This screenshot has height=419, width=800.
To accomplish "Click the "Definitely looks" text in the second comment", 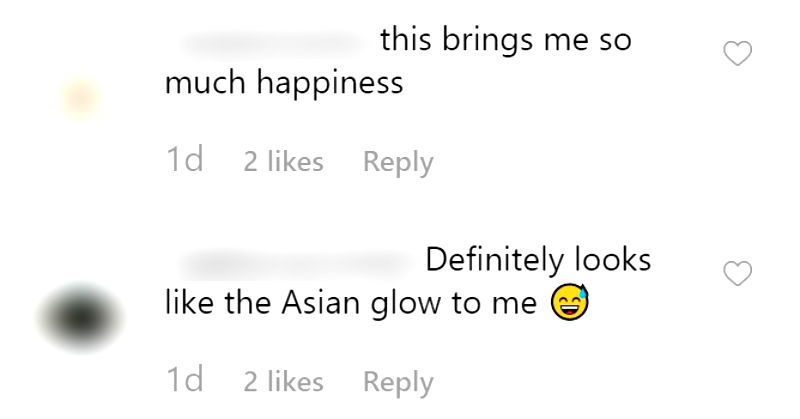I will click(538, 262).
